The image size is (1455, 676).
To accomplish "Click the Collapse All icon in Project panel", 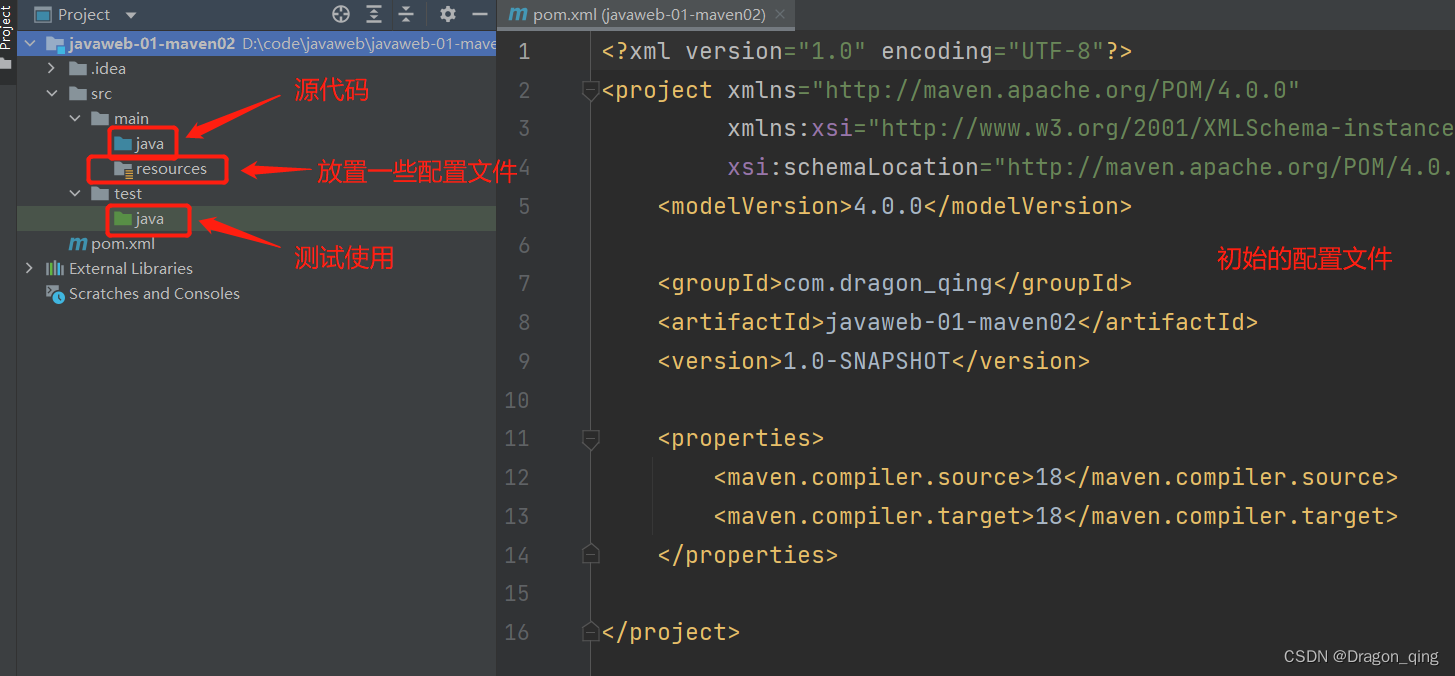I will (406, 14).
